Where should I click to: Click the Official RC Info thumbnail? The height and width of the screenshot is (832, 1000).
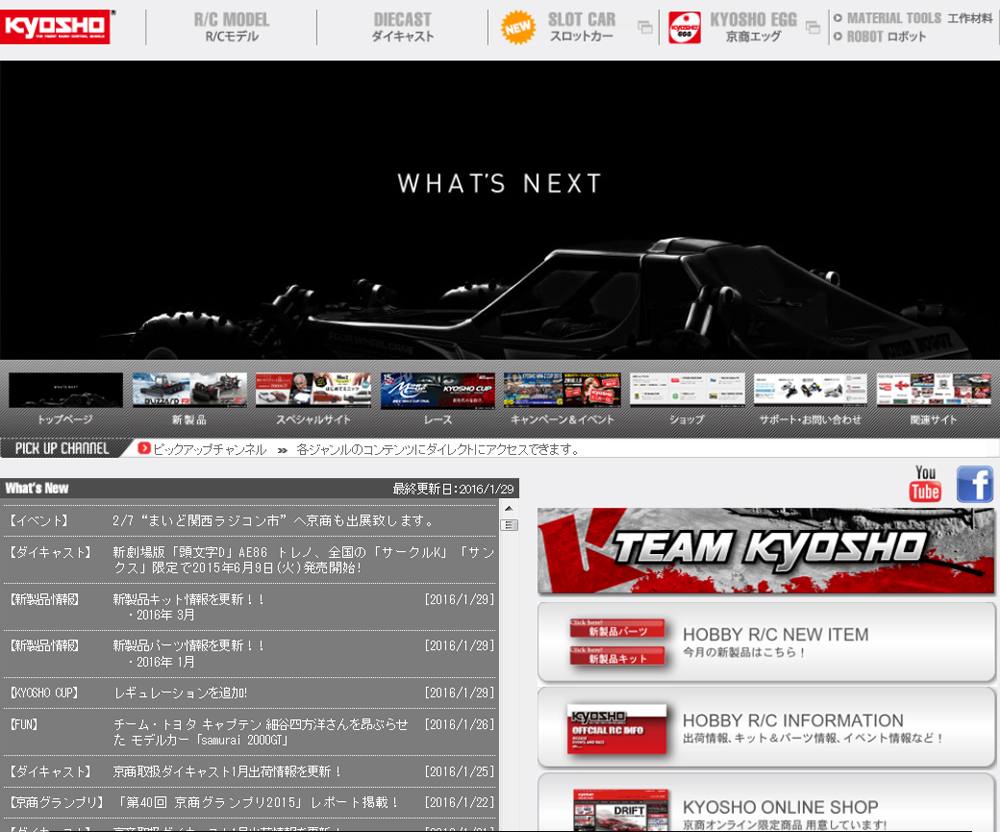(617, 729)
